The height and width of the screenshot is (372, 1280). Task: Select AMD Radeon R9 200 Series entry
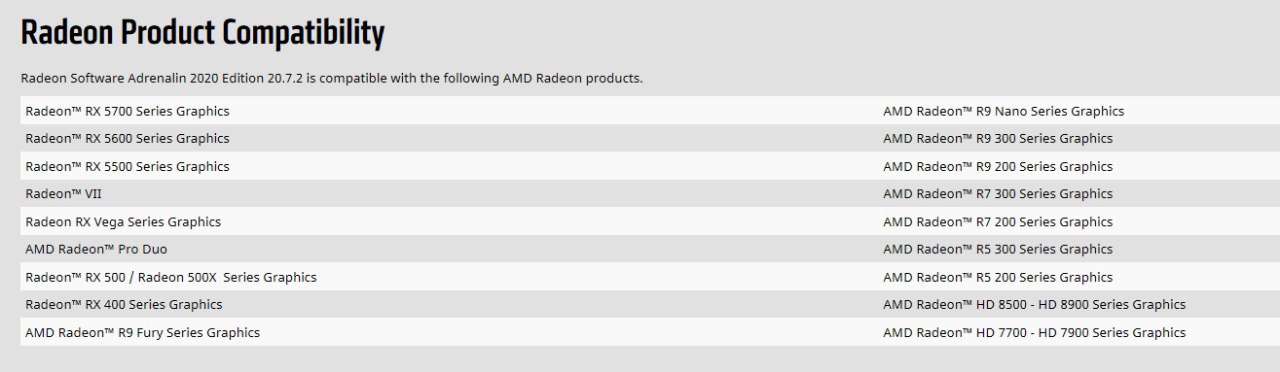pos(998,166)
